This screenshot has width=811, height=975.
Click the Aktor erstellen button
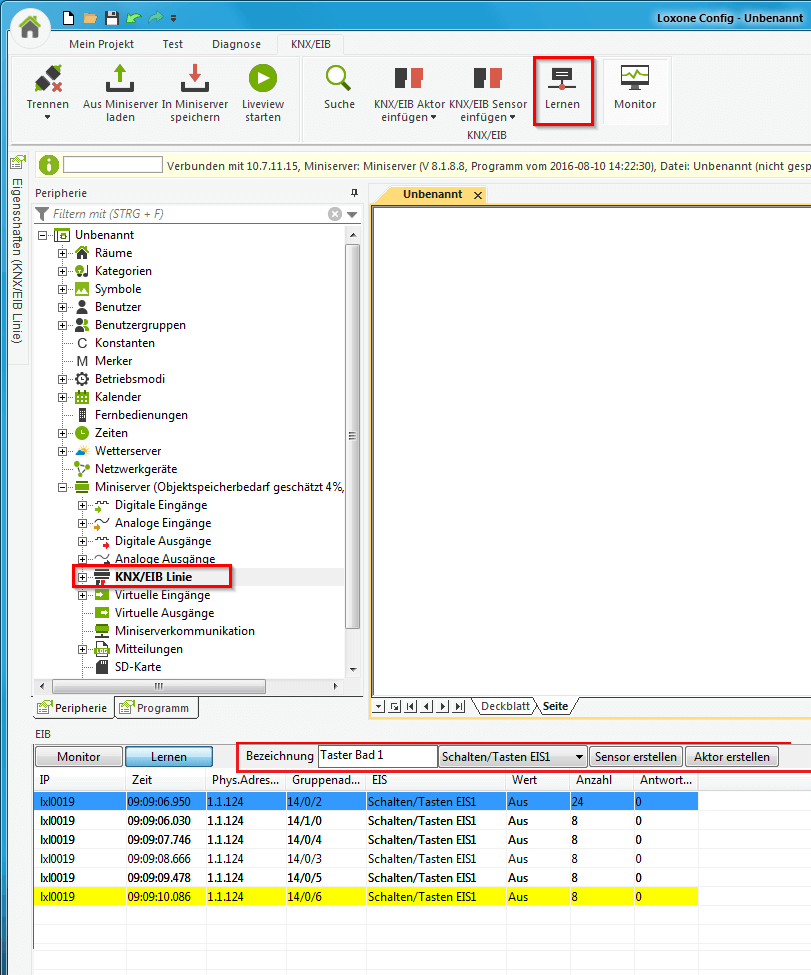pyautogui.click(x=731, y=757)
